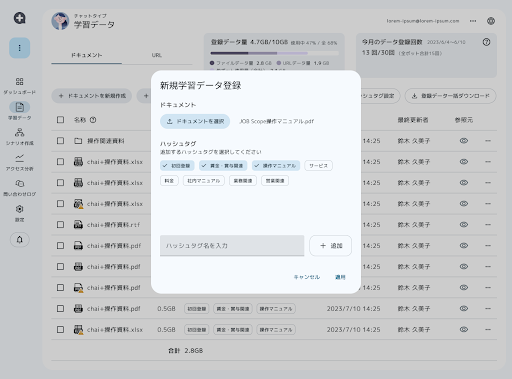
Task: Open the blue three-dot menu in the sidebar
Action: click(19, 48)
